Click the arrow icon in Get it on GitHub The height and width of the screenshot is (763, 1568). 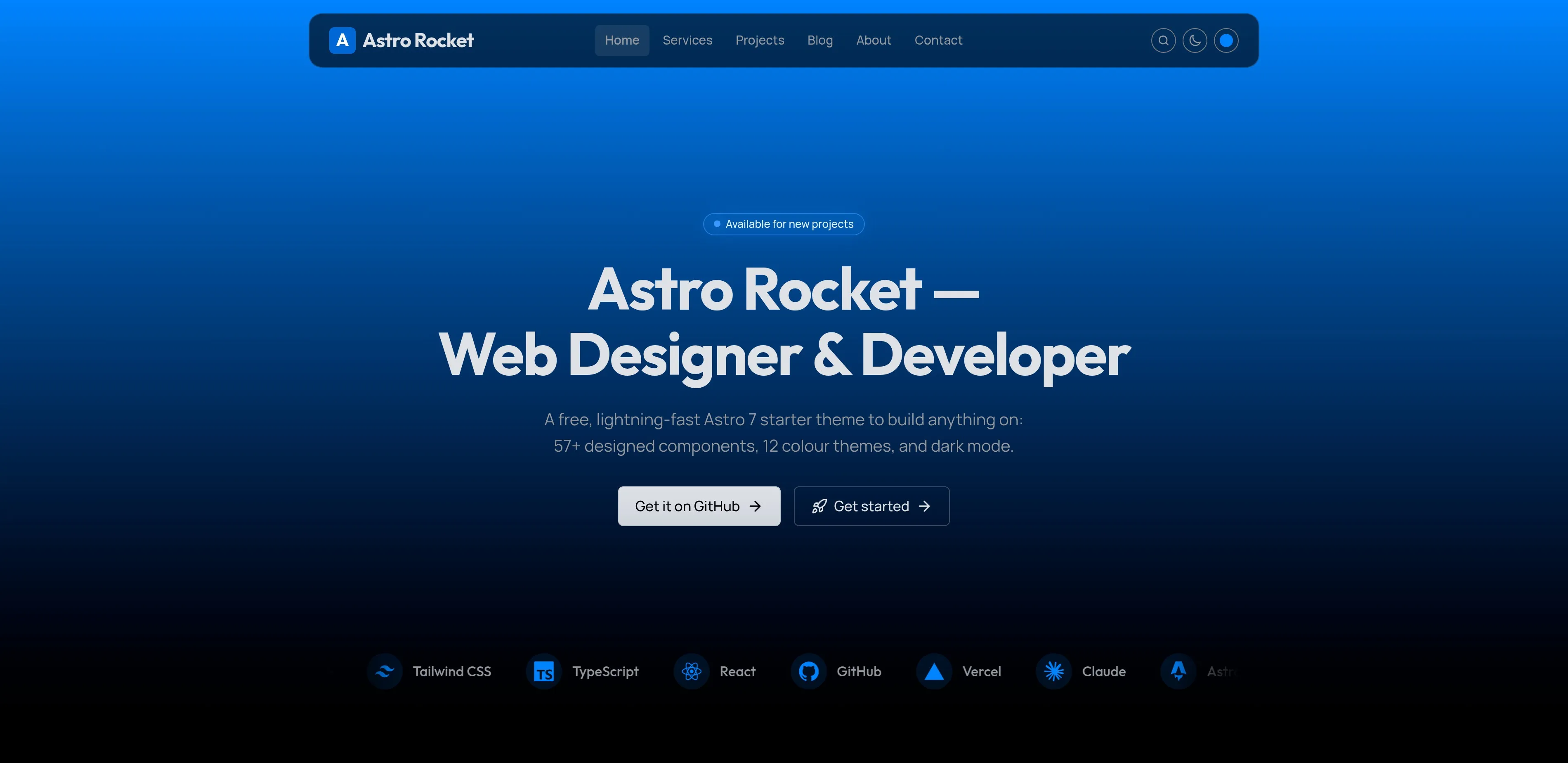click(x=756, y=506)
